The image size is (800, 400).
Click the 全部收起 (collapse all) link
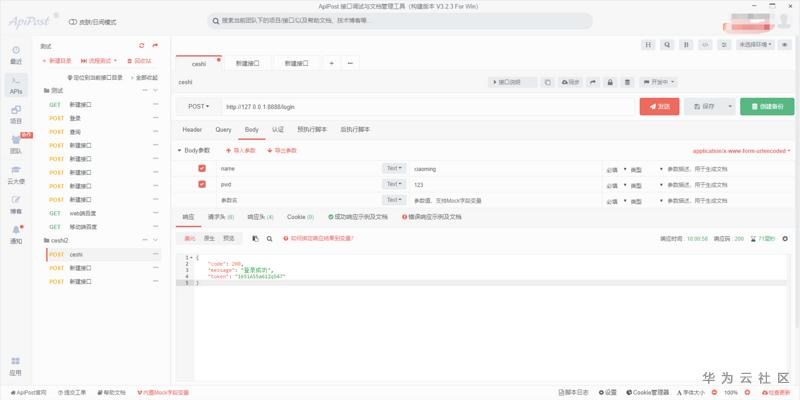click(x=144, y=78)
